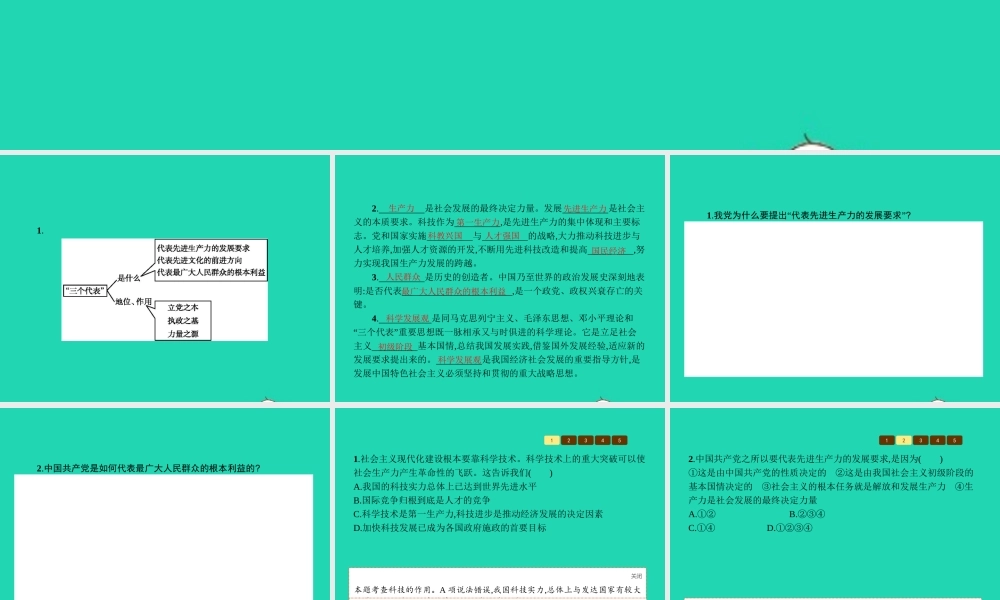Click the "三个代表" box in the diagram
This screenshot has width=1000, height=600.
coord(85,291)
